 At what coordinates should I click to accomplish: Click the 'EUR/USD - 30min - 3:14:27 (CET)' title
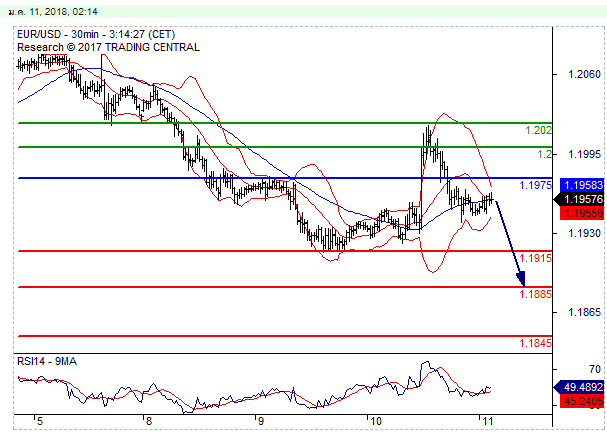tap(96, 34)
